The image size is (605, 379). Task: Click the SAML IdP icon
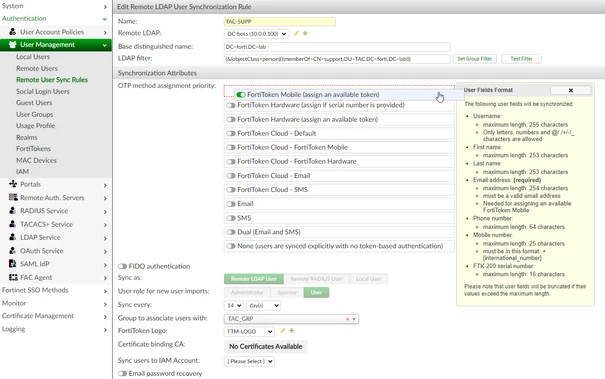[13, 264]
